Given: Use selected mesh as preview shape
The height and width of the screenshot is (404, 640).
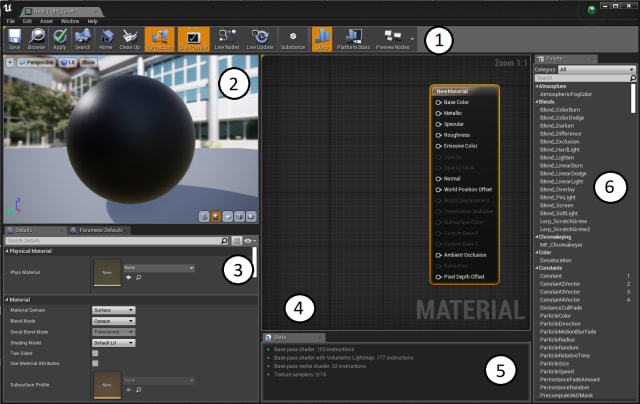Looking at the screenshot, I should [x=251, y=216].
